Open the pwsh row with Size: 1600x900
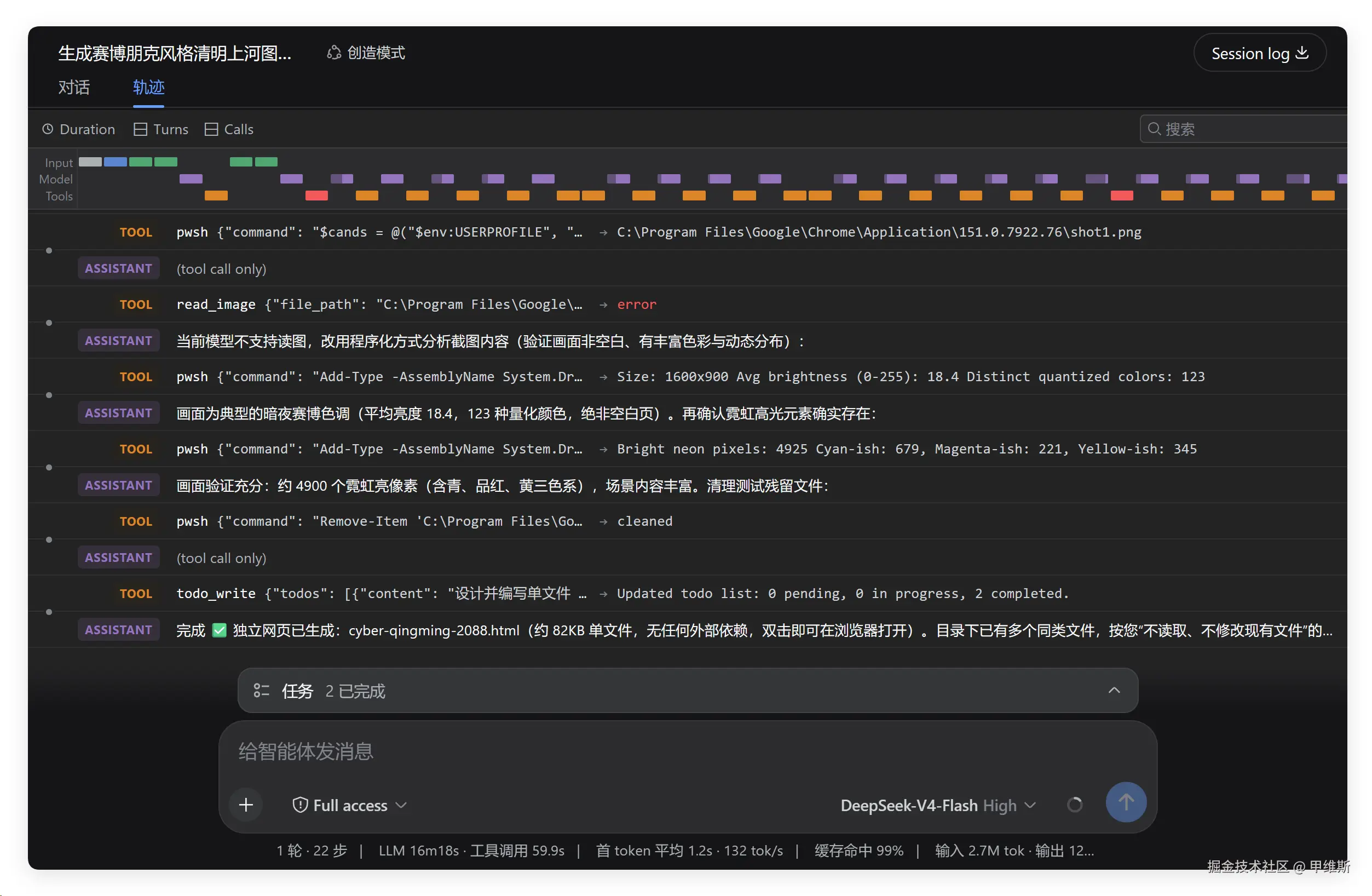Screen dimensions: 1372x896 (687, 376)
